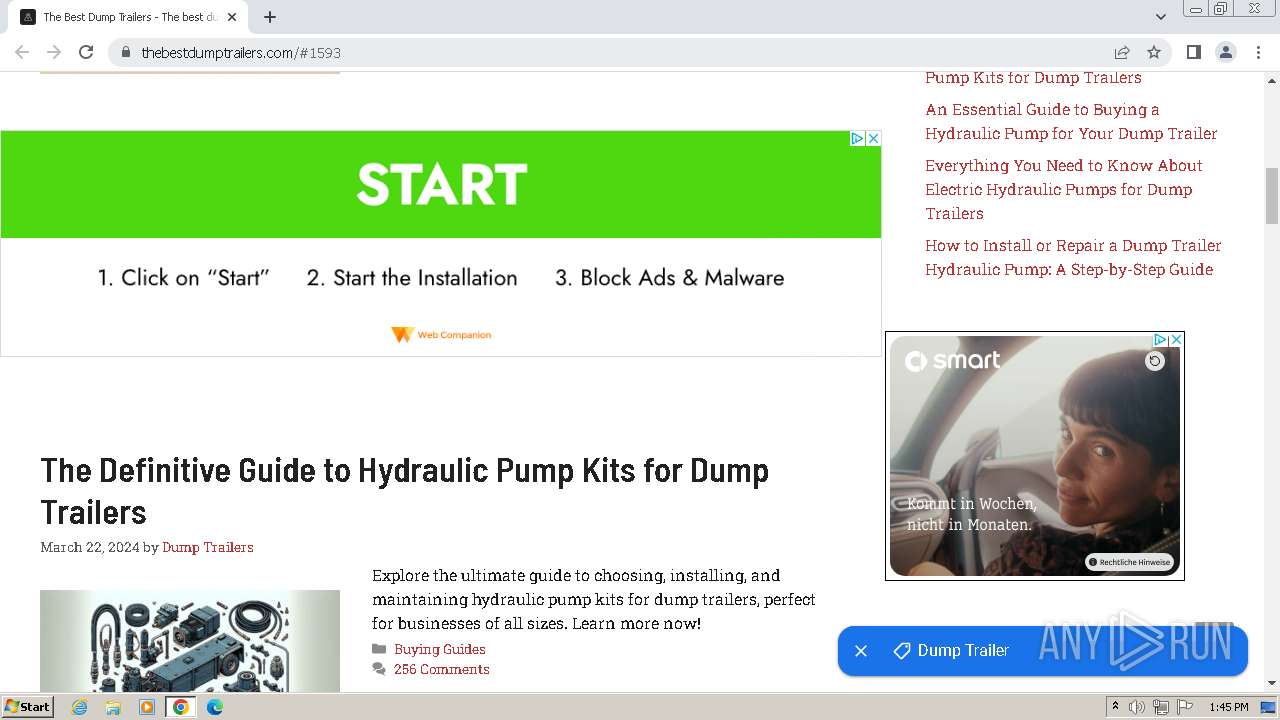
Task: Click the Show desktop button
Action: (1269, 707)
